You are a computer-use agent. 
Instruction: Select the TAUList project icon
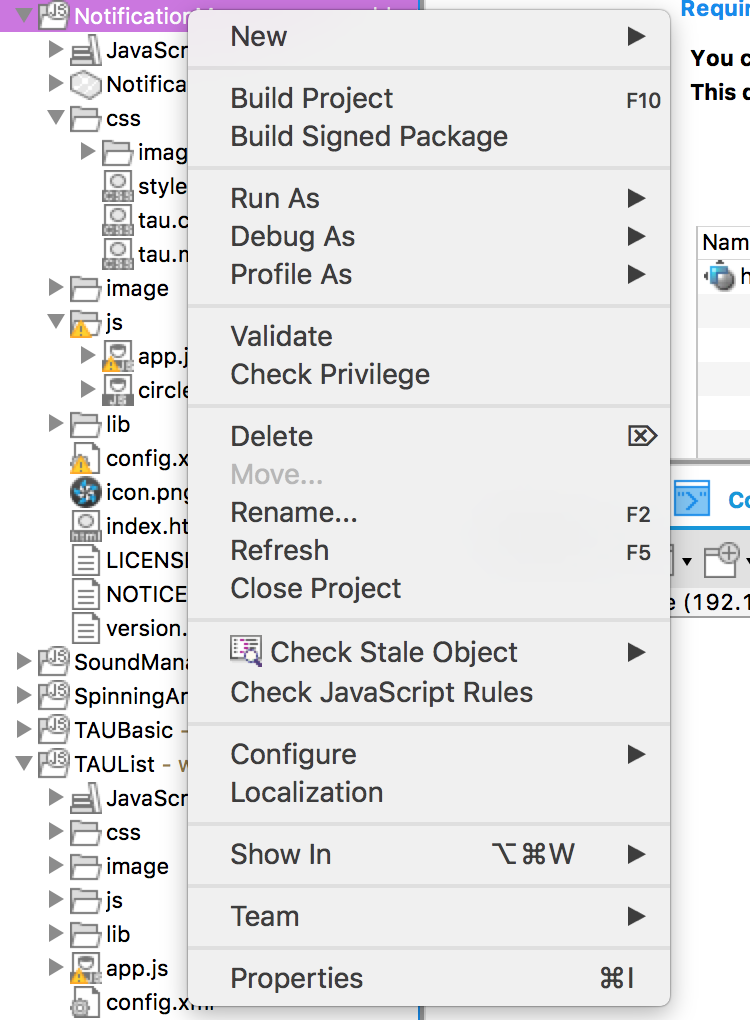pyautogui.click(x=54, y=764)
